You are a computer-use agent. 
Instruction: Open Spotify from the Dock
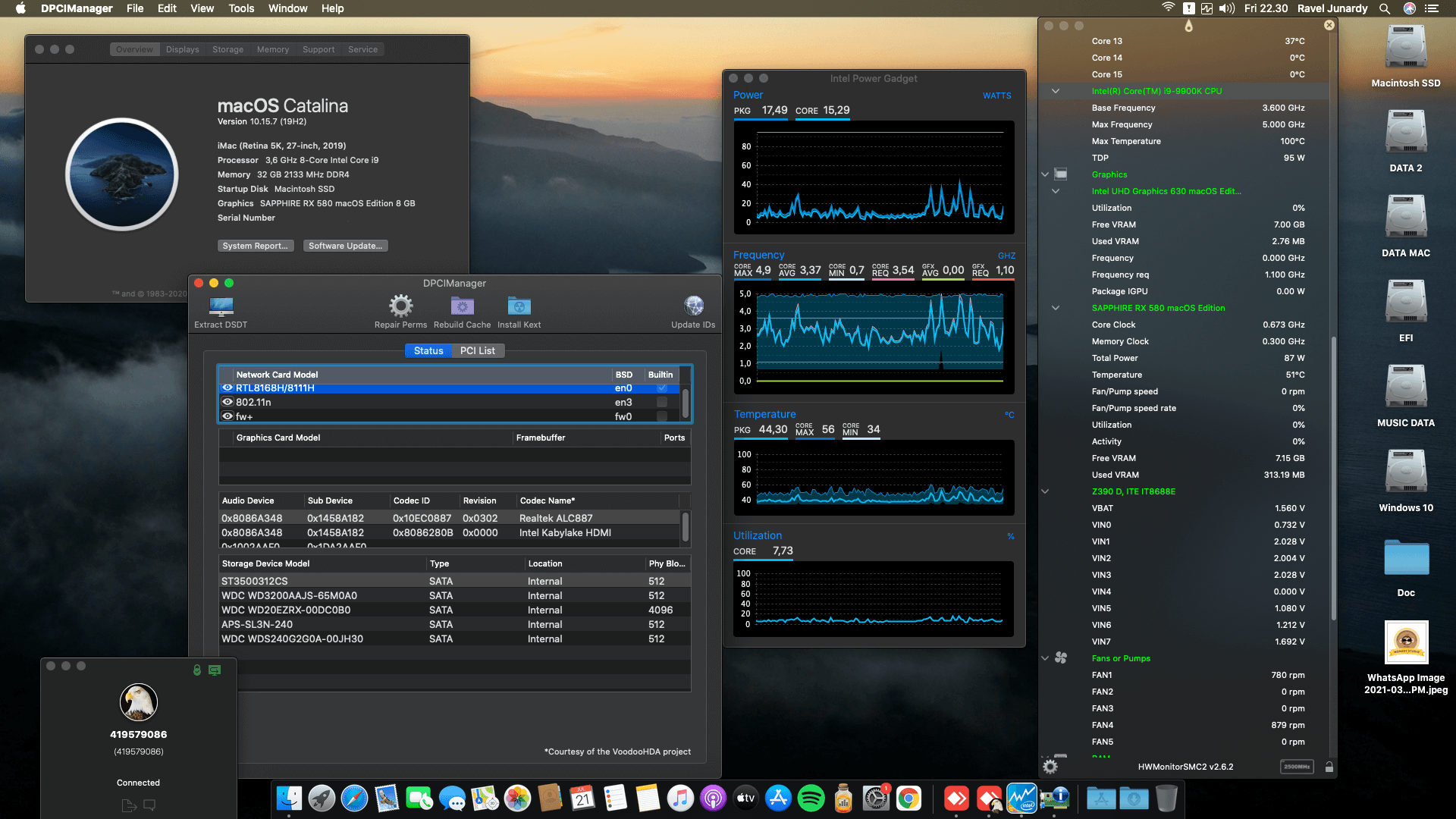[811, 799]
